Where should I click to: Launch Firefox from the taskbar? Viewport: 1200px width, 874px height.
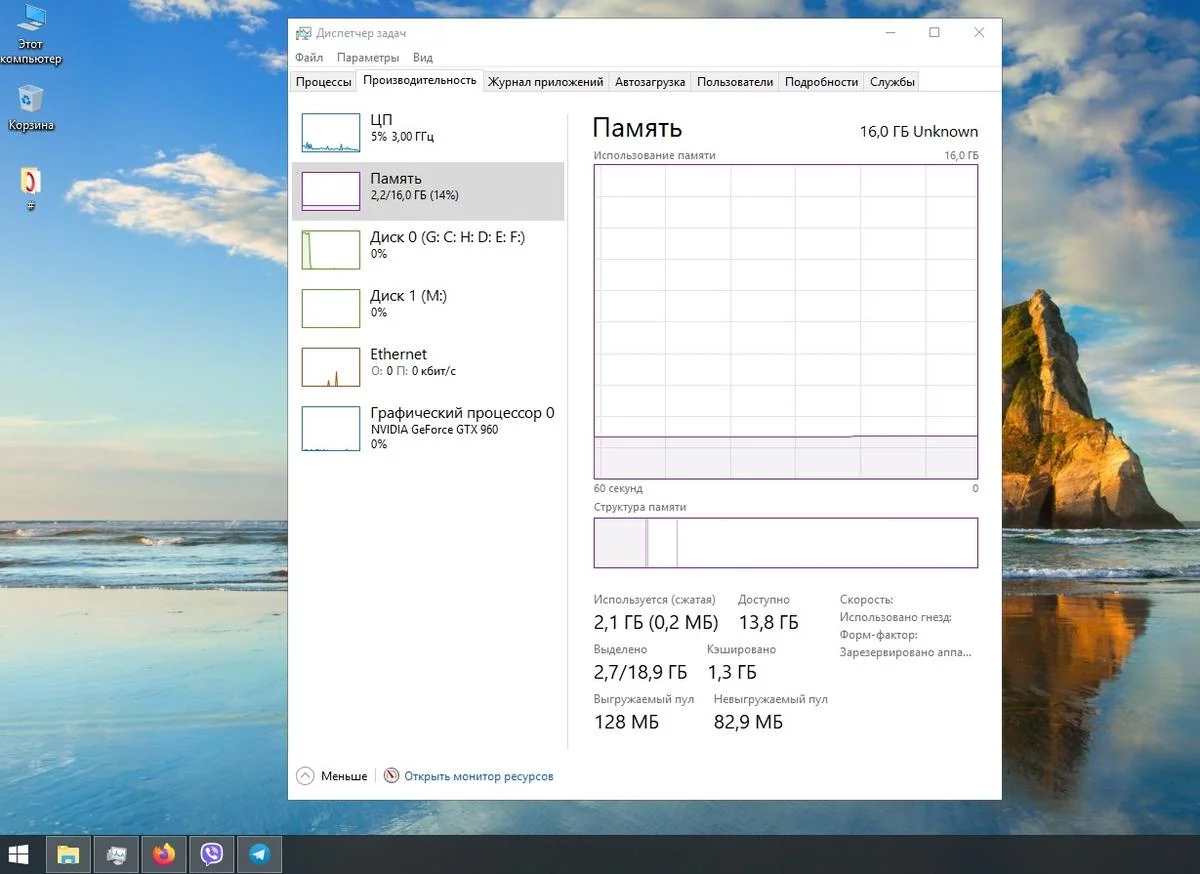pyautogui.click(x=163, y=854)
